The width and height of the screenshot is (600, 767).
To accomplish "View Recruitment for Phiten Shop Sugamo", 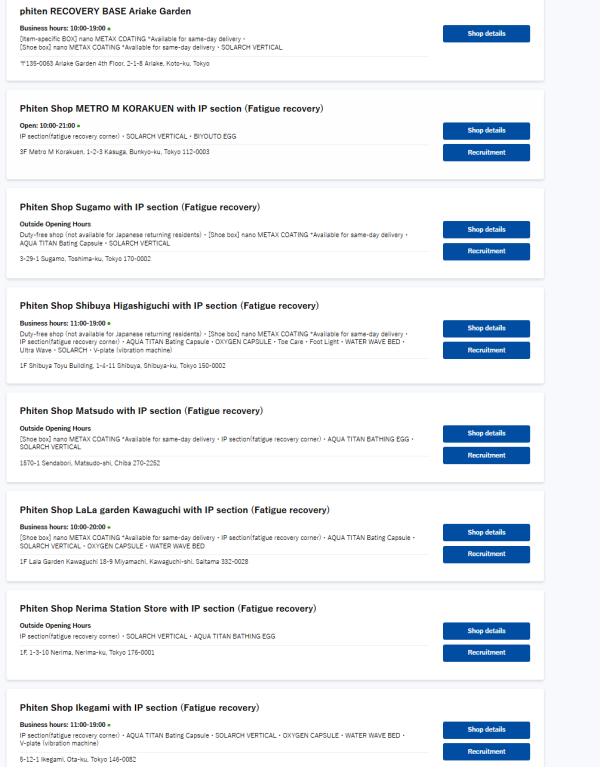I will [x=486, y=252].
